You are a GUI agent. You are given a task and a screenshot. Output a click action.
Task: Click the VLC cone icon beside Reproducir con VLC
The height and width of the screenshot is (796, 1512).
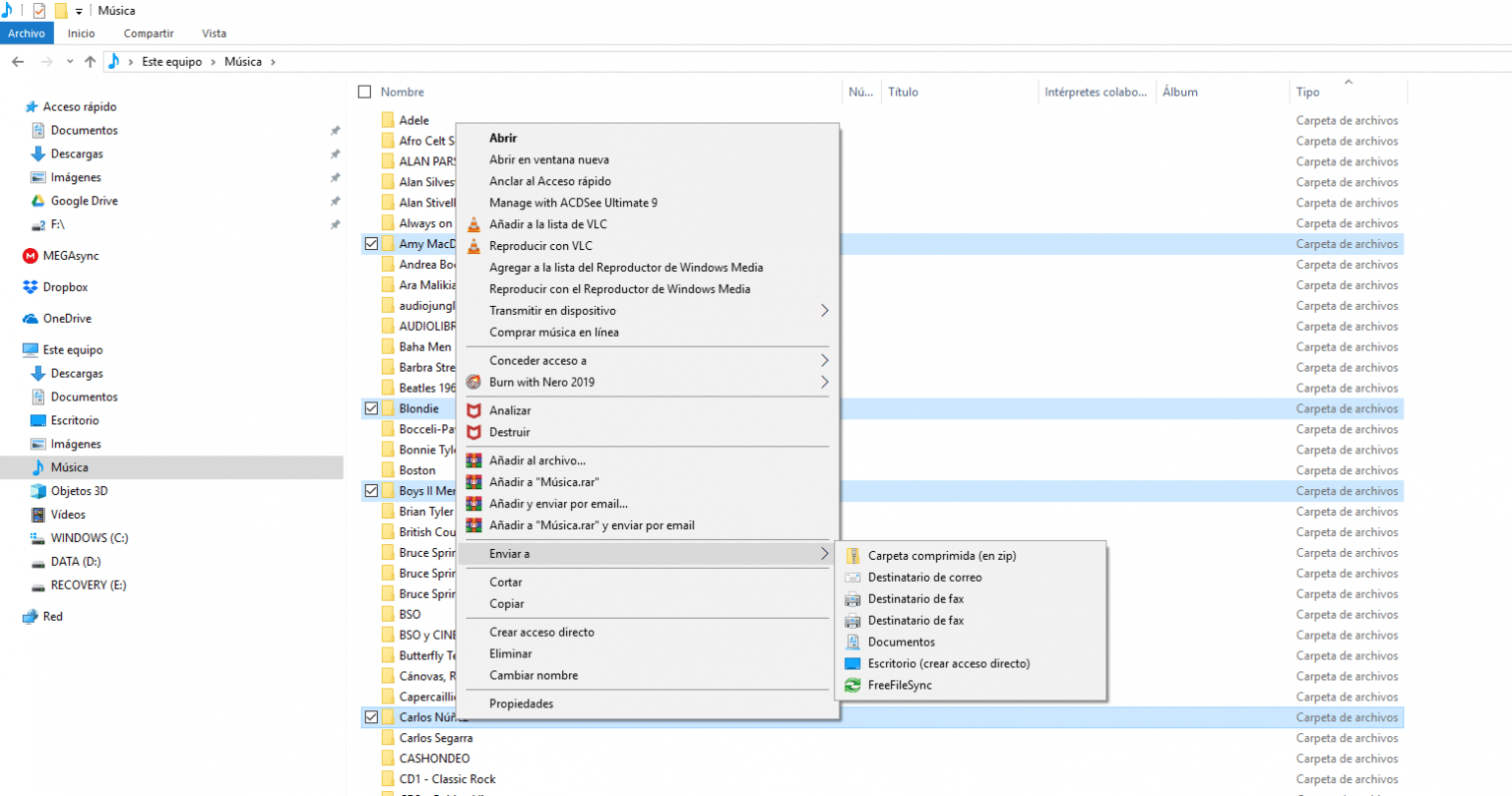(473, 246)
